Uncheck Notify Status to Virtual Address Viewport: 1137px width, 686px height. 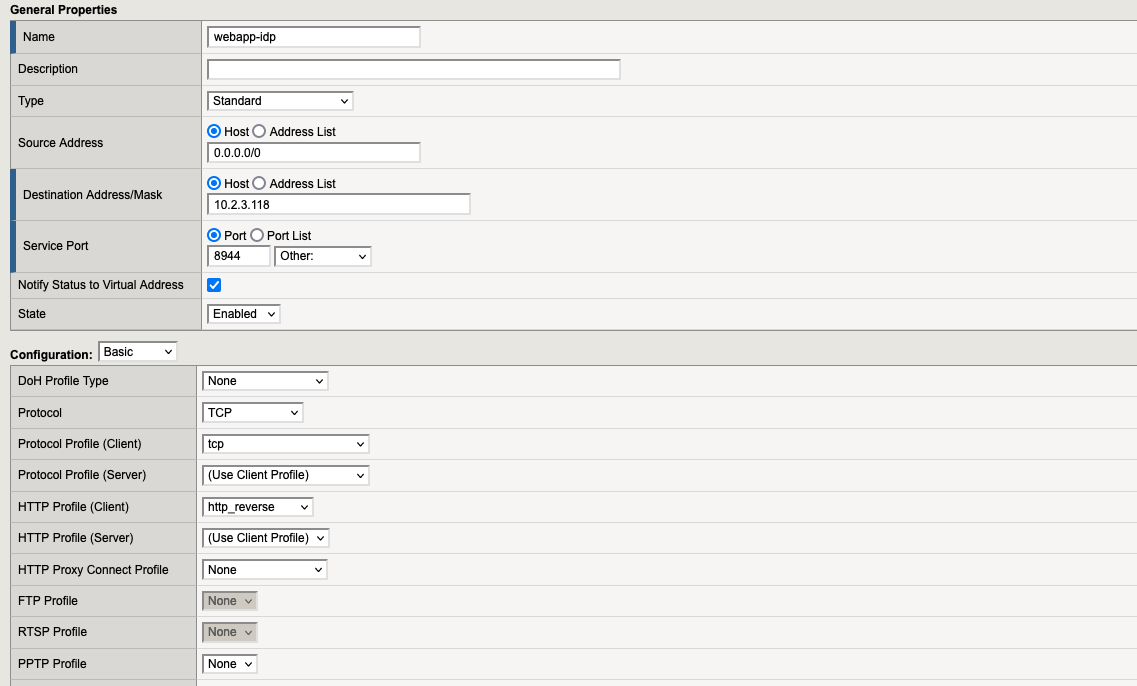click(214, 285)
